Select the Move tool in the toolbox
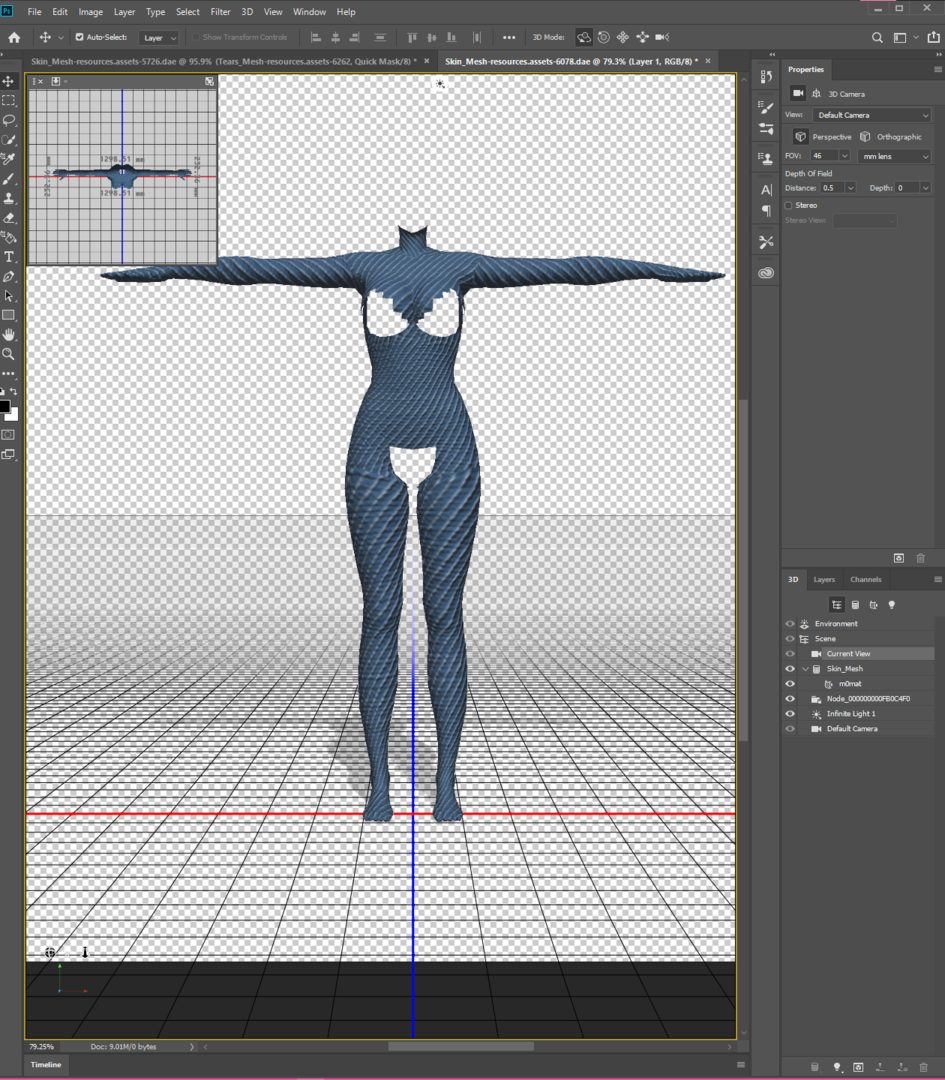The height and width of the screenshot is (1080, 945). click(x=8, y=81)
